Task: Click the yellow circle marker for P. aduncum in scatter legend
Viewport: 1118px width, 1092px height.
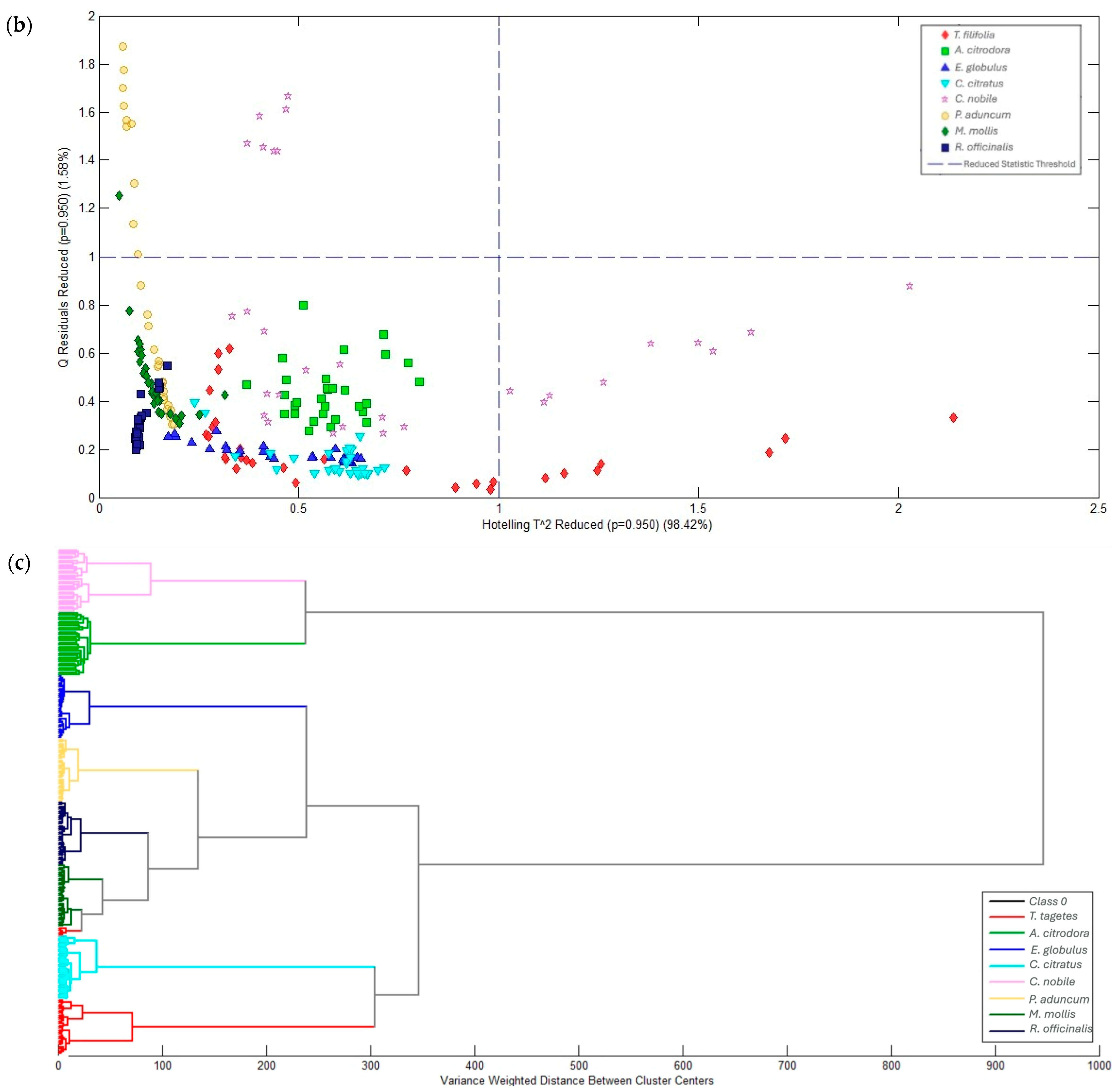Action: (x=945, y=115)
